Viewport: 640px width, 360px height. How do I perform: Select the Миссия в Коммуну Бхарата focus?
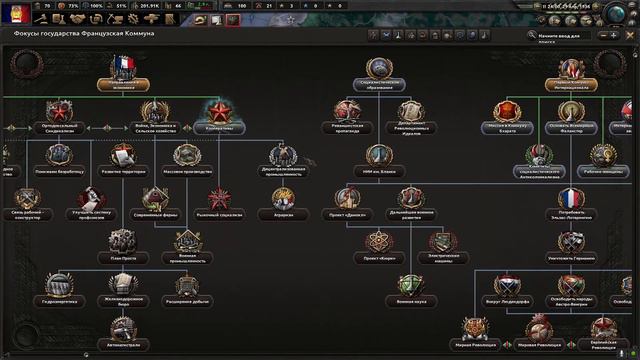click(x=507, y=118)
